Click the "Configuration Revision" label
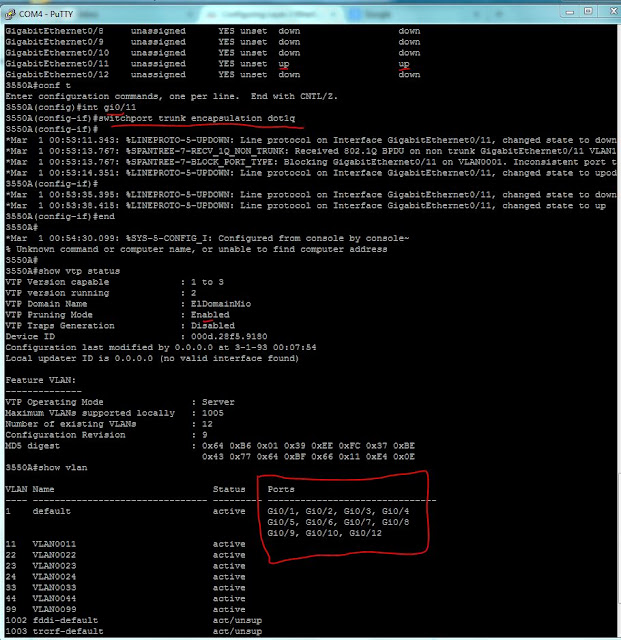Screen dimensions: 621x640 [65, 435]
